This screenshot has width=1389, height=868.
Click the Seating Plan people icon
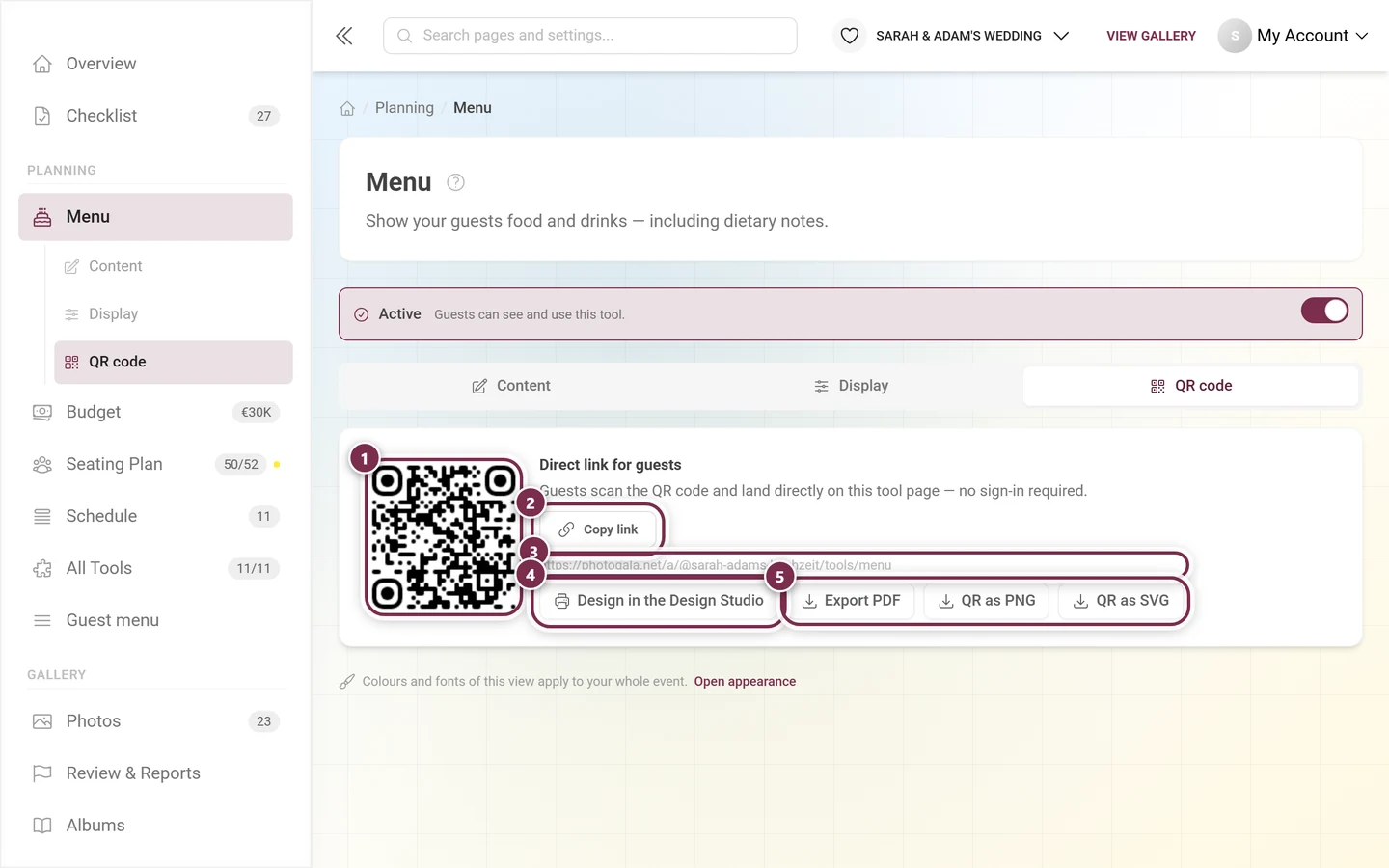tap(42, 464)
